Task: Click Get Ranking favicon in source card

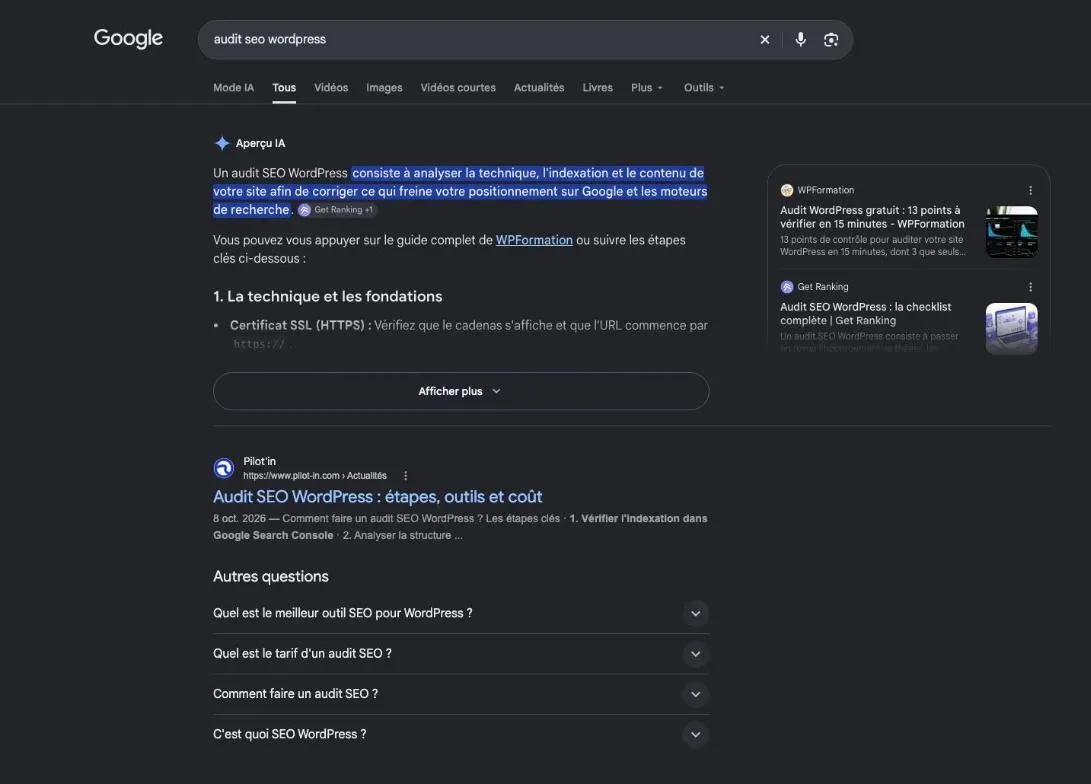Action: (x=787, y=287)
